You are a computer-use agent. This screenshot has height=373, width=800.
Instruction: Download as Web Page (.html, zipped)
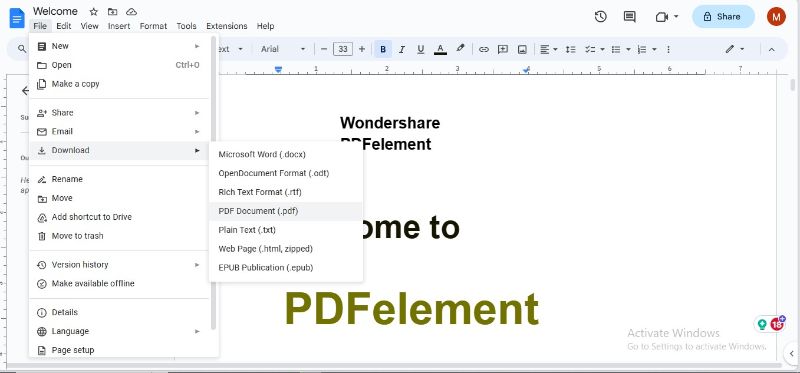pos(286,248)
